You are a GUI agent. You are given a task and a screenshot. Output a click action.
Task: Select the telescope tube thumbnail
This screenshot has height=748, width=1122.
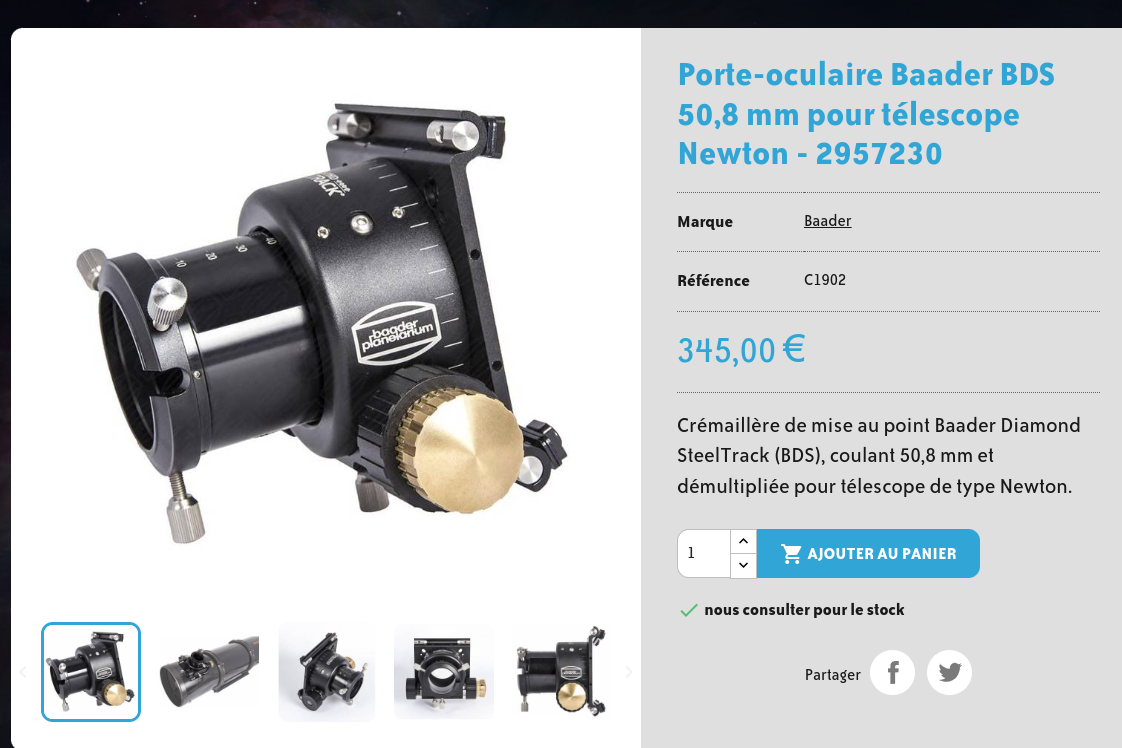209,672
